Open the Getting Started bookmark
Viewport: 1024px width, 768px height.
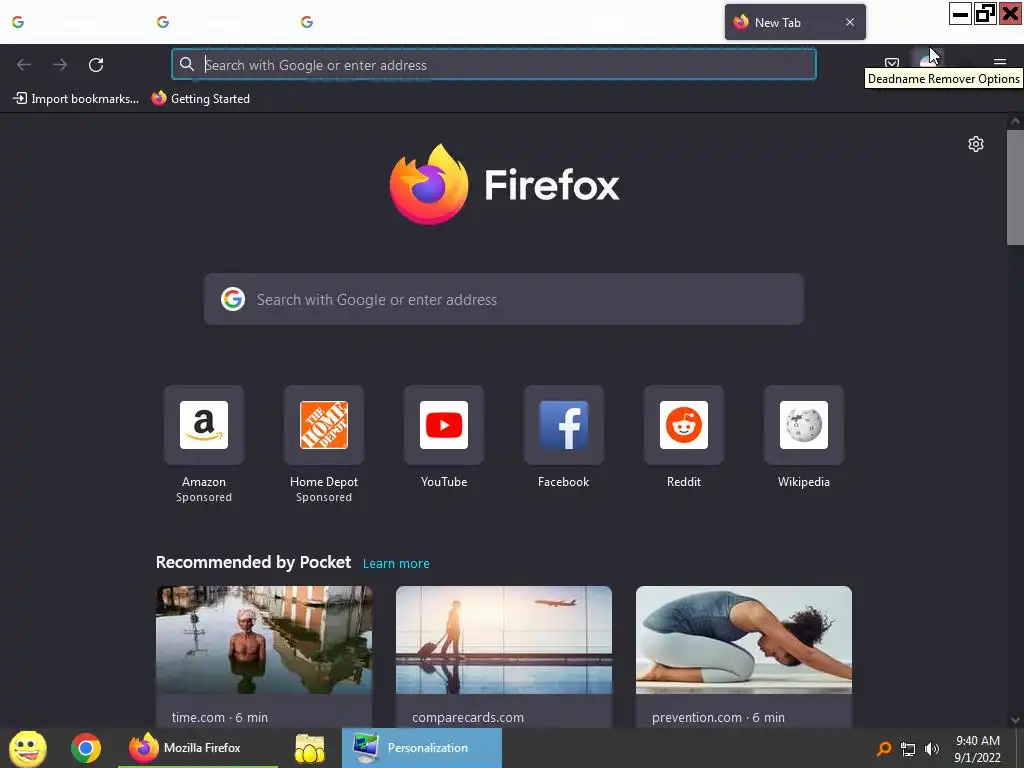pos(200,99)
